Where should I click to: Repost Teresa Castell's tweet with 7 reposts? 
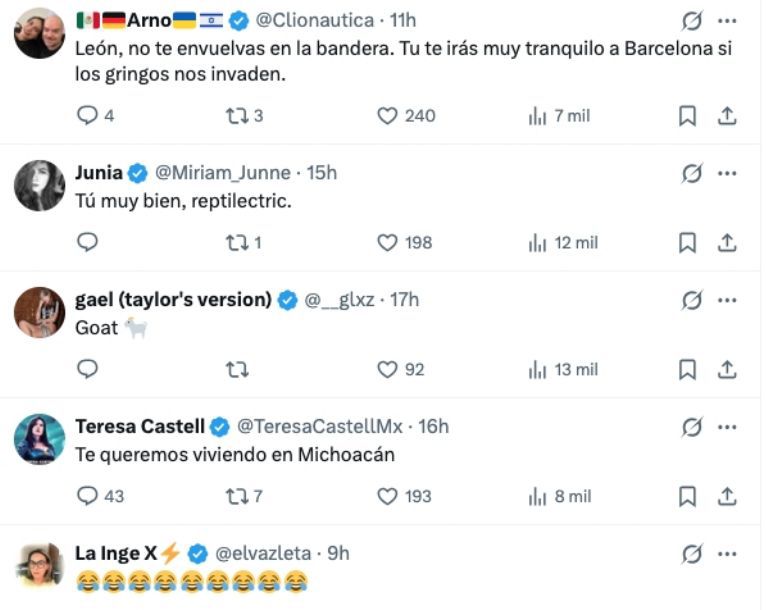236,496
